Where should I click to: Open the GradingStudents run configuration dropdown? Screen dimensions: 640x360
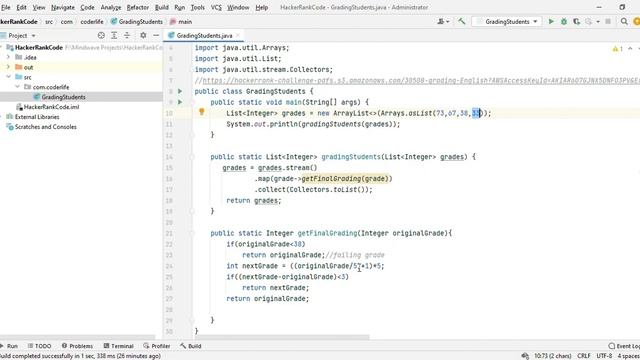(x=507, y=22)
